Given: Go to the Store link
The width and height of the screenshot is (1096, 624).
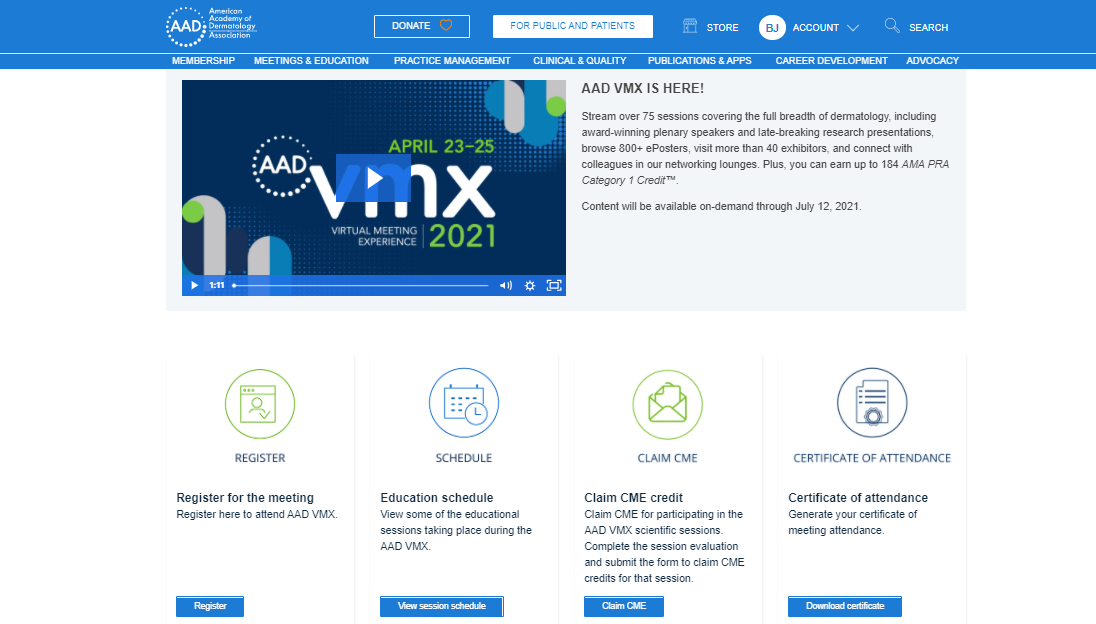Looking at the screenshot, I should tap(722, 28).
